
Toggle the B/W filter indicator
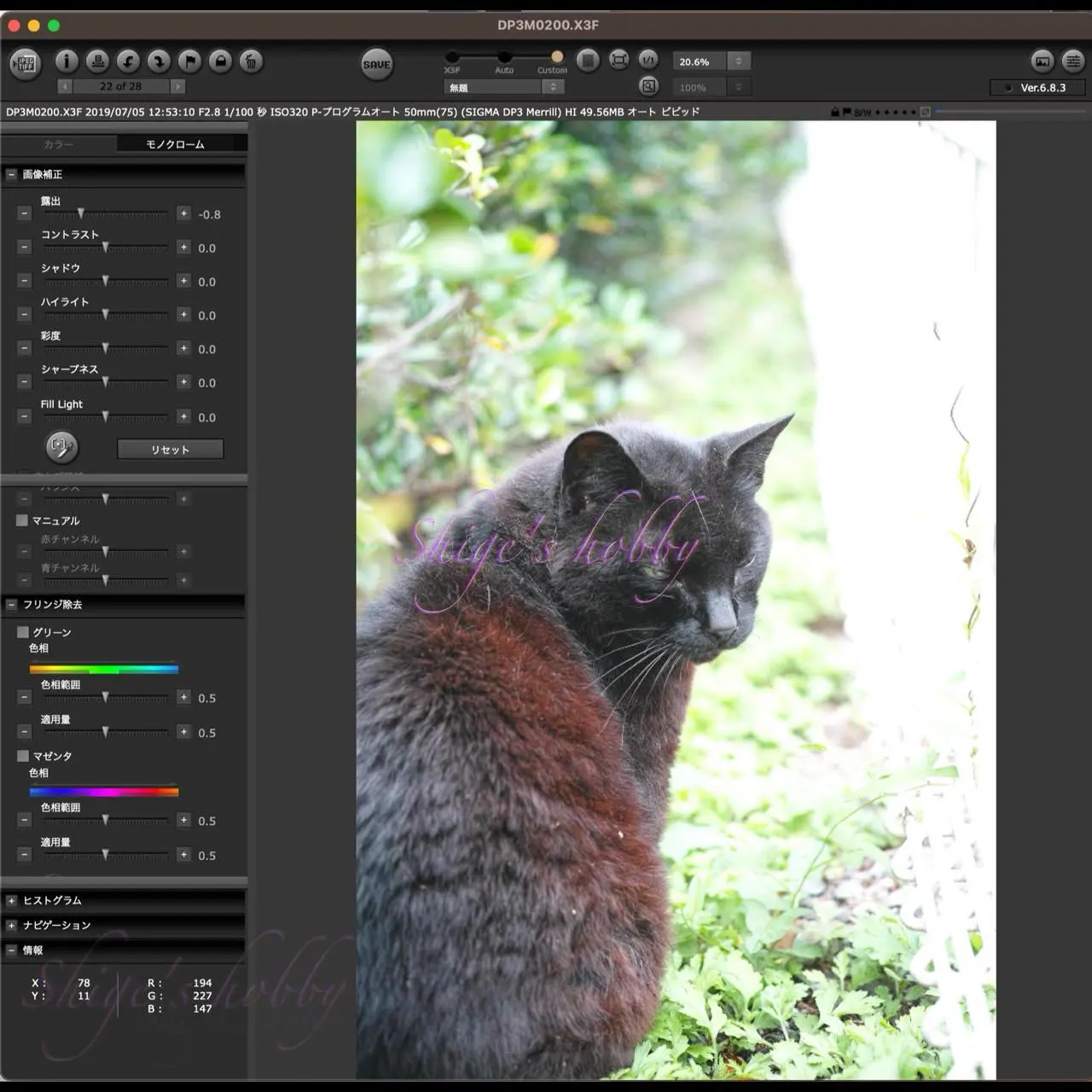(x=863, y=112)
